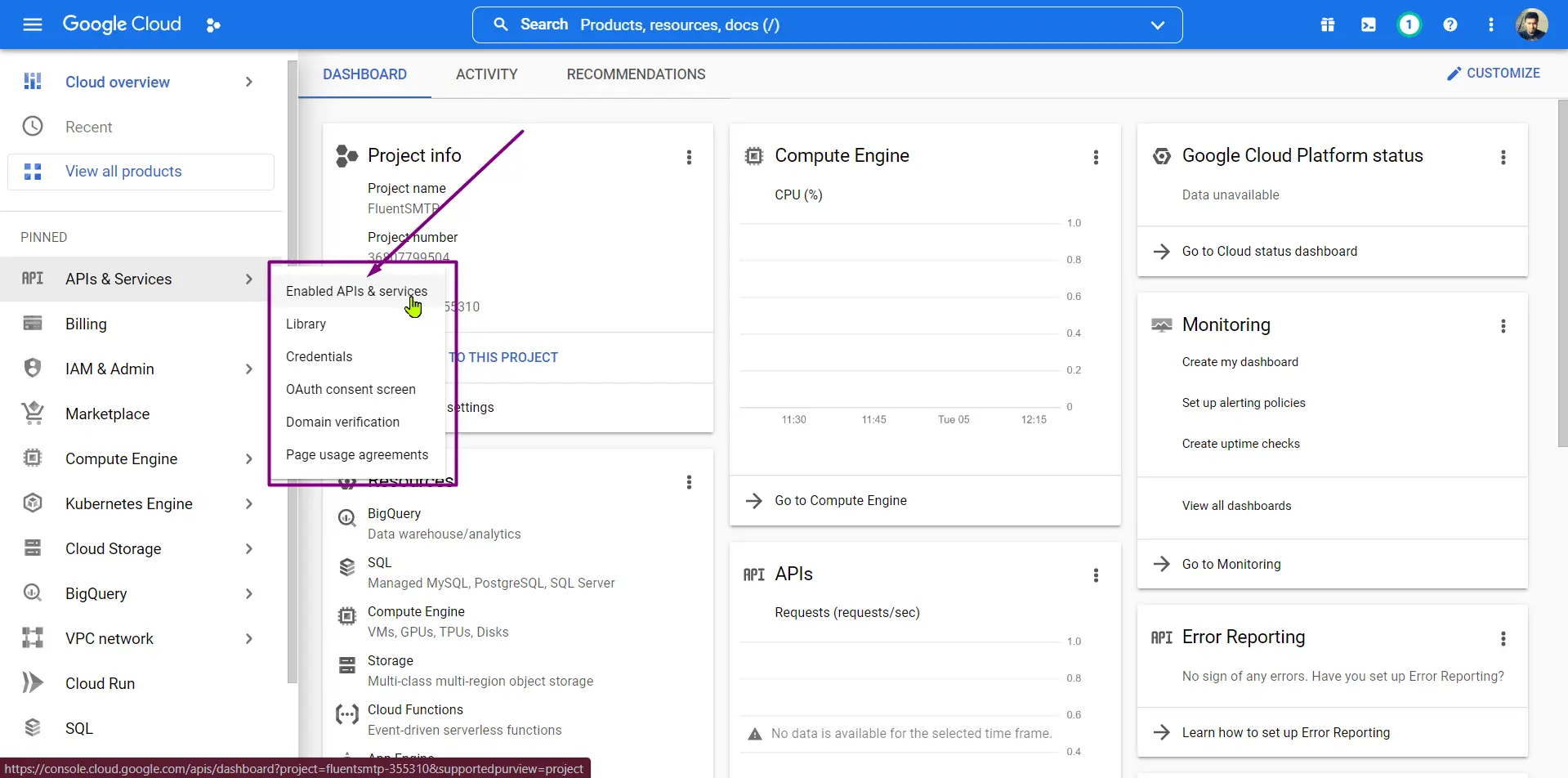
Task: Click Customize dashboard button
Action: pyautogui.click(x=1493, y=74)
